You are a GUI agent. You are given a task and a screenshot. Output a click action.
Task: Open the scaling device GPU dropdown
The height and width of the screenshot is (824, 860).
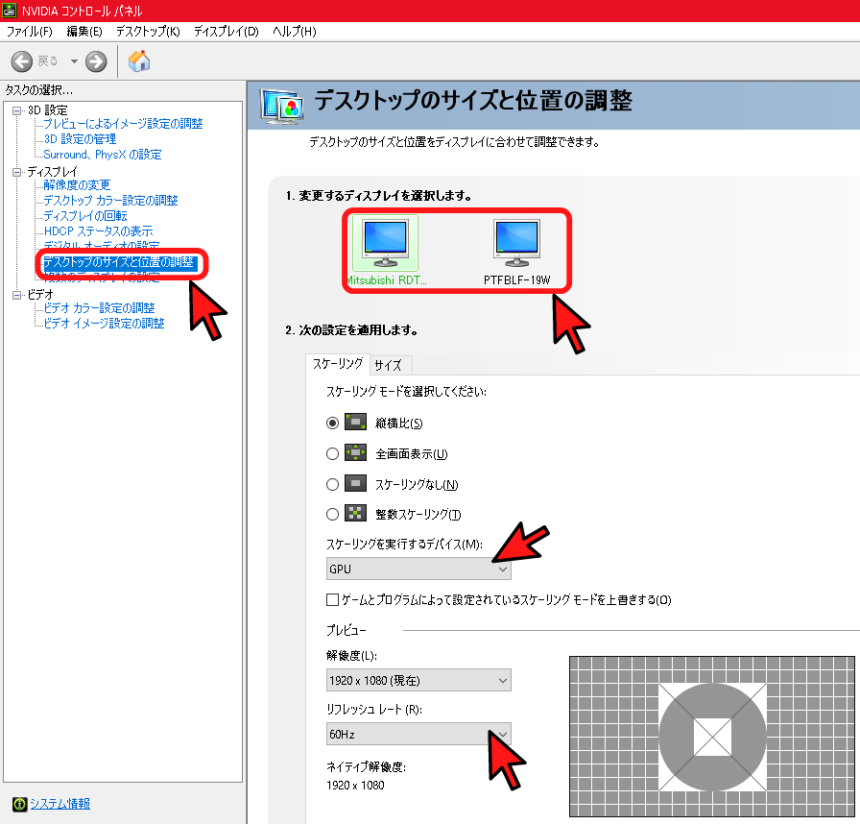click(x=418, y=569)
